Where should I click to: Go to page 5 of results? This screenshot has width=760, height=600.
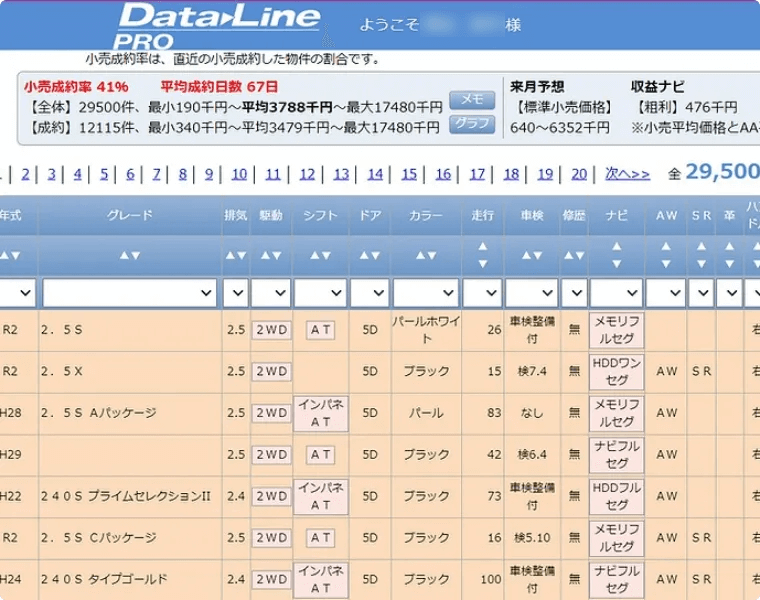[x=104, y=174]
